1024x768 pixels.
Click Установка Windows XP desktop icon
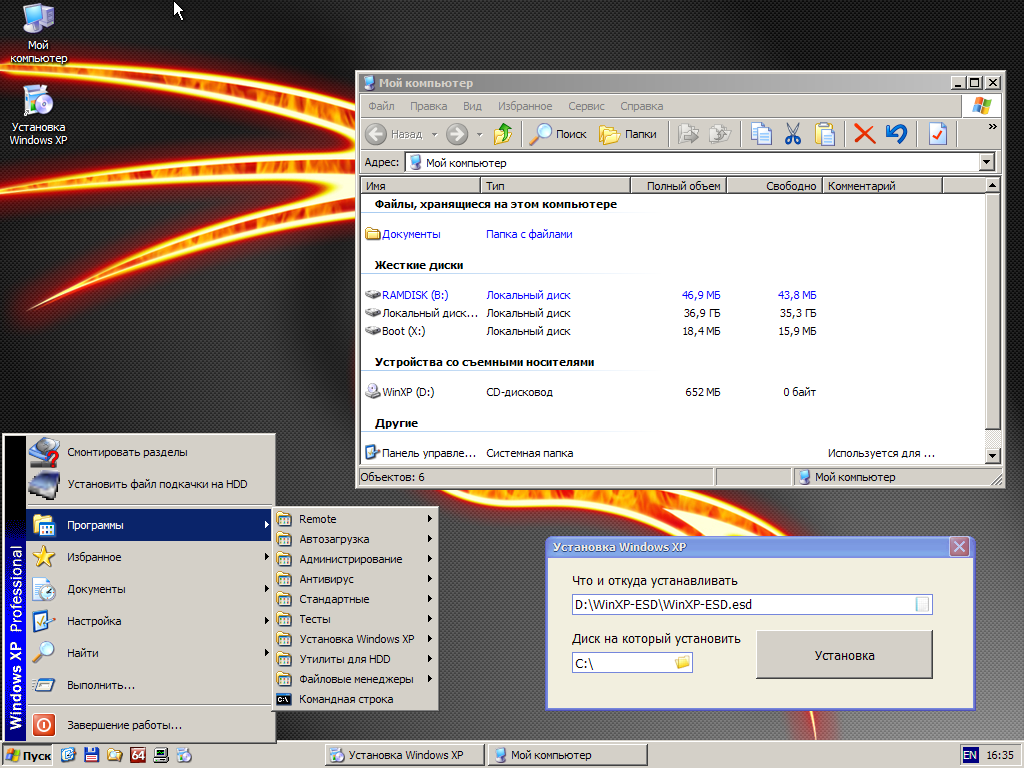click(39, 116)
